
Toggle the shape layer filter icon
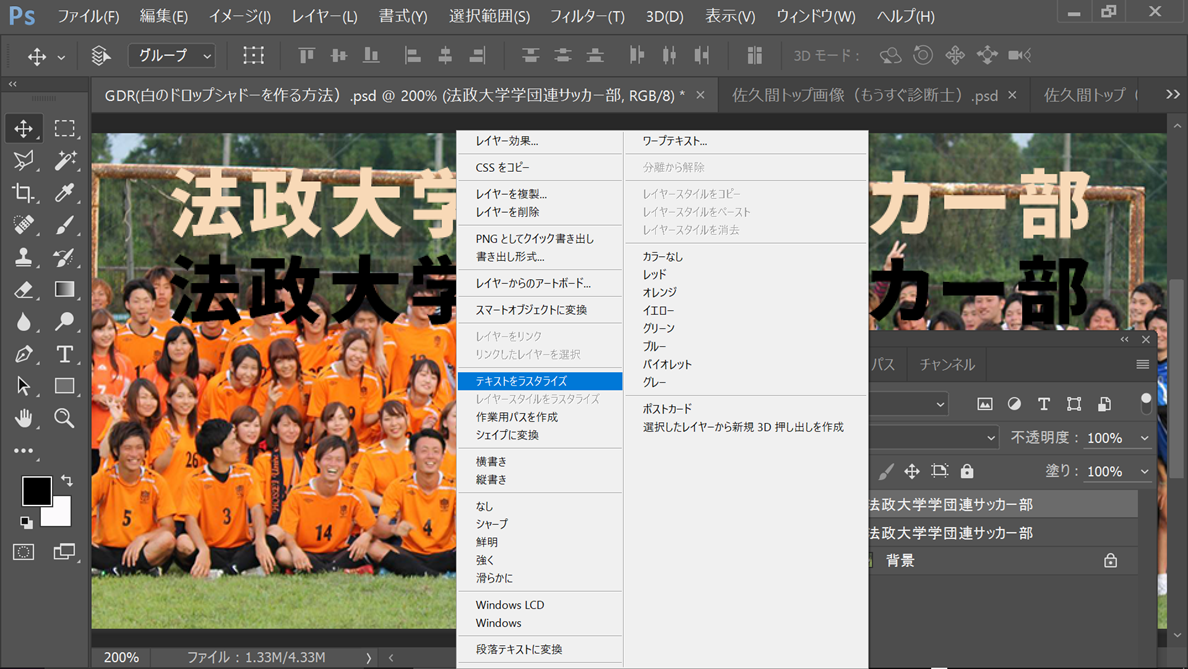click(x=1074, y=405)
